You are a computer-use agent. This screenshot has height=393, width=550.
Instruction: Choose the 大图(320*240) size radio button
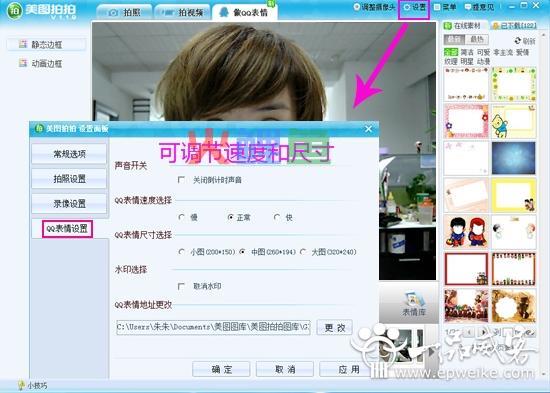pos(303,252)
